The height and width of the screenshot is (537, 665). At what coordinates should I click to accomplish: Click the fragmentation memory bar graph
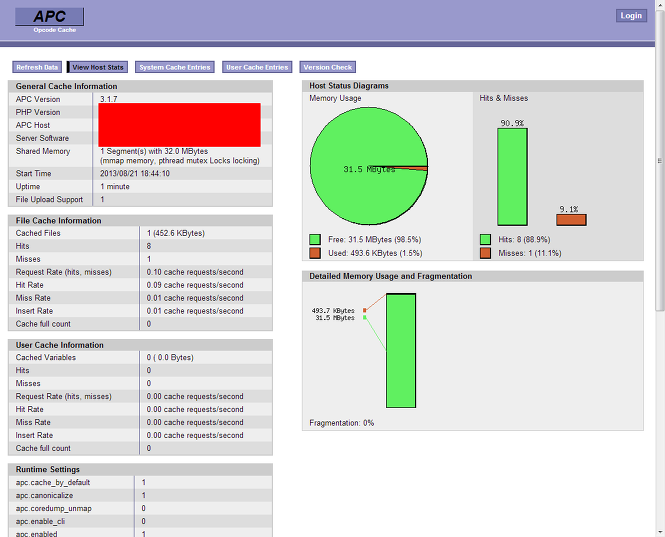(401, 350)
